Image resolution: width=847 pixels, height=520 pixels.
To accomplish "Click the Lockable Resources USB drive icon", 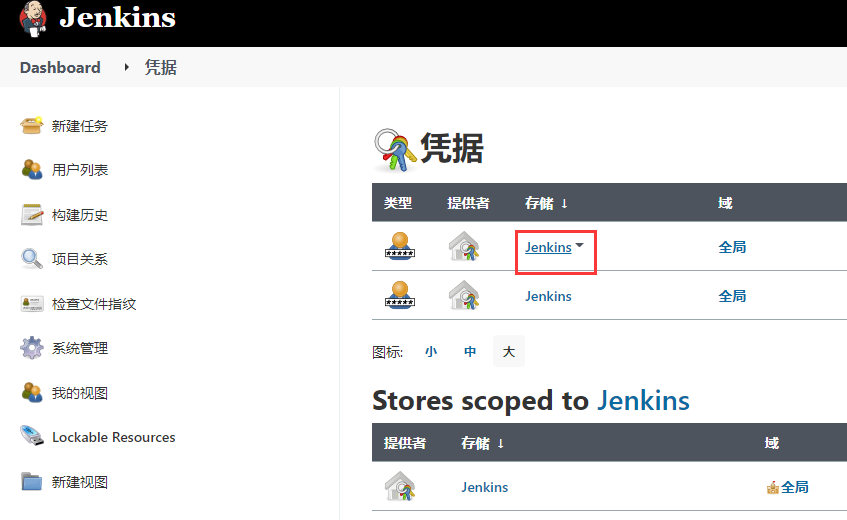I will [32, 436].
